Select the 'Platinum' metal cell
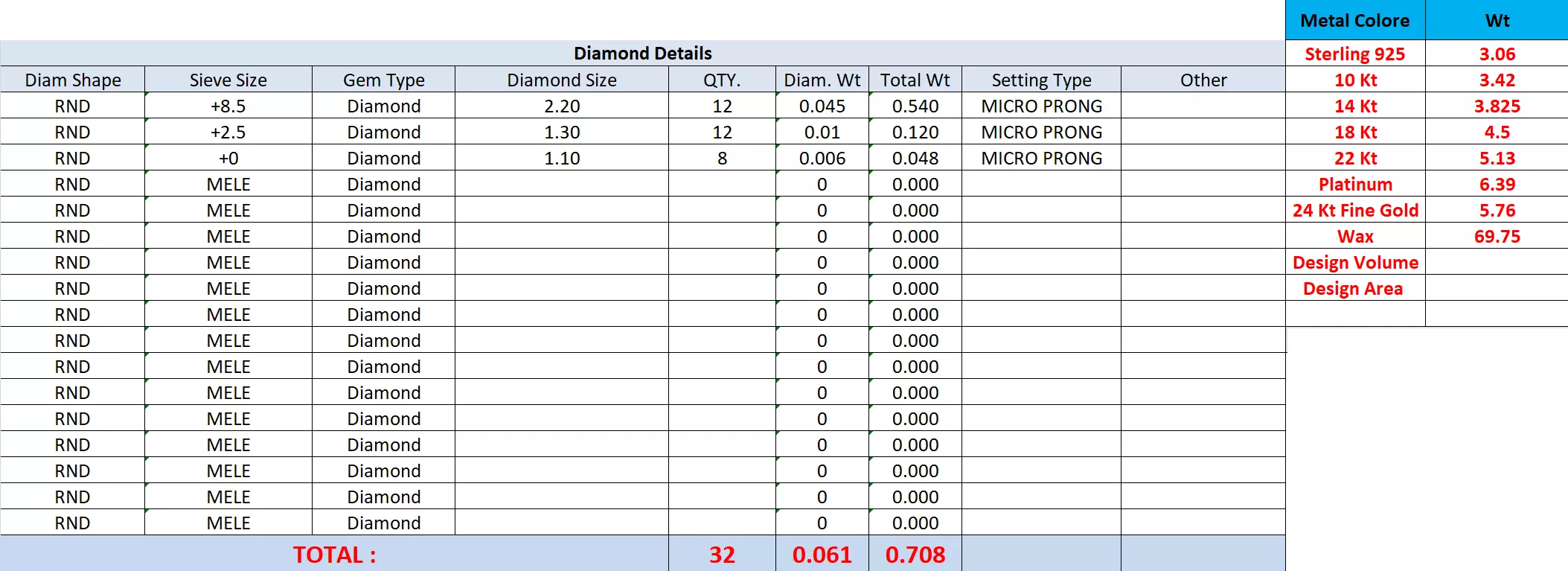This screenshot has width=1568, height=571. pyautogui.click(x=1355, y=184)
